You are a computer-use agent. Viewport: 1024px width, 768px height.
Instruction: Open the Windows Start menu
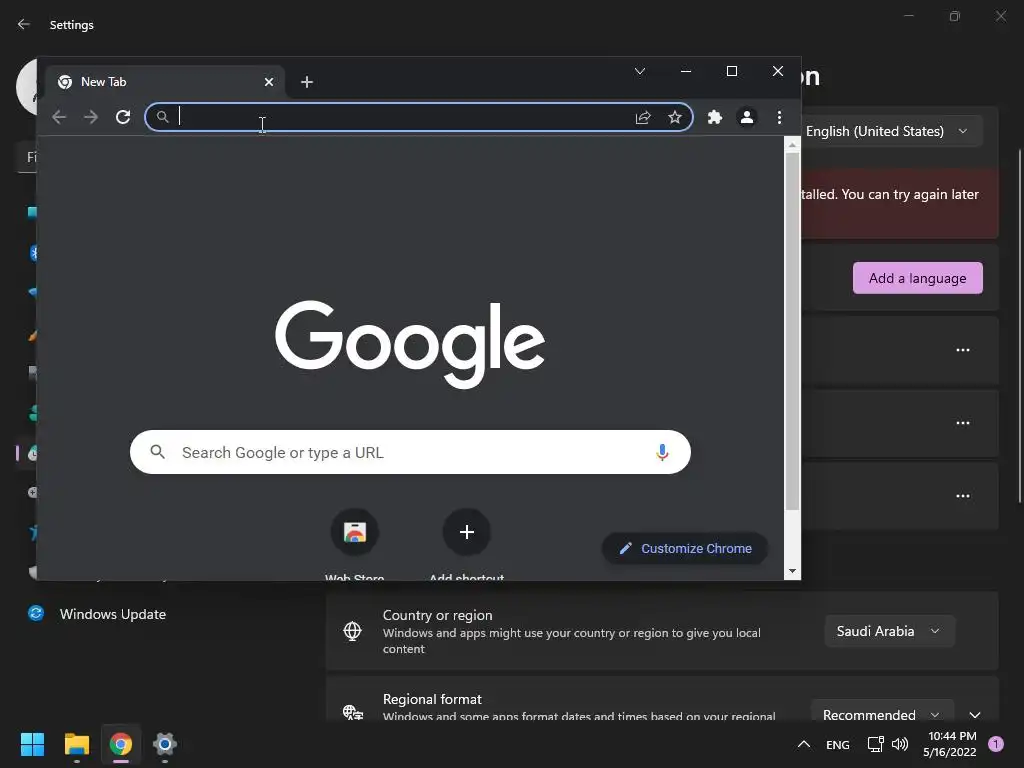[x=32, y=744]
